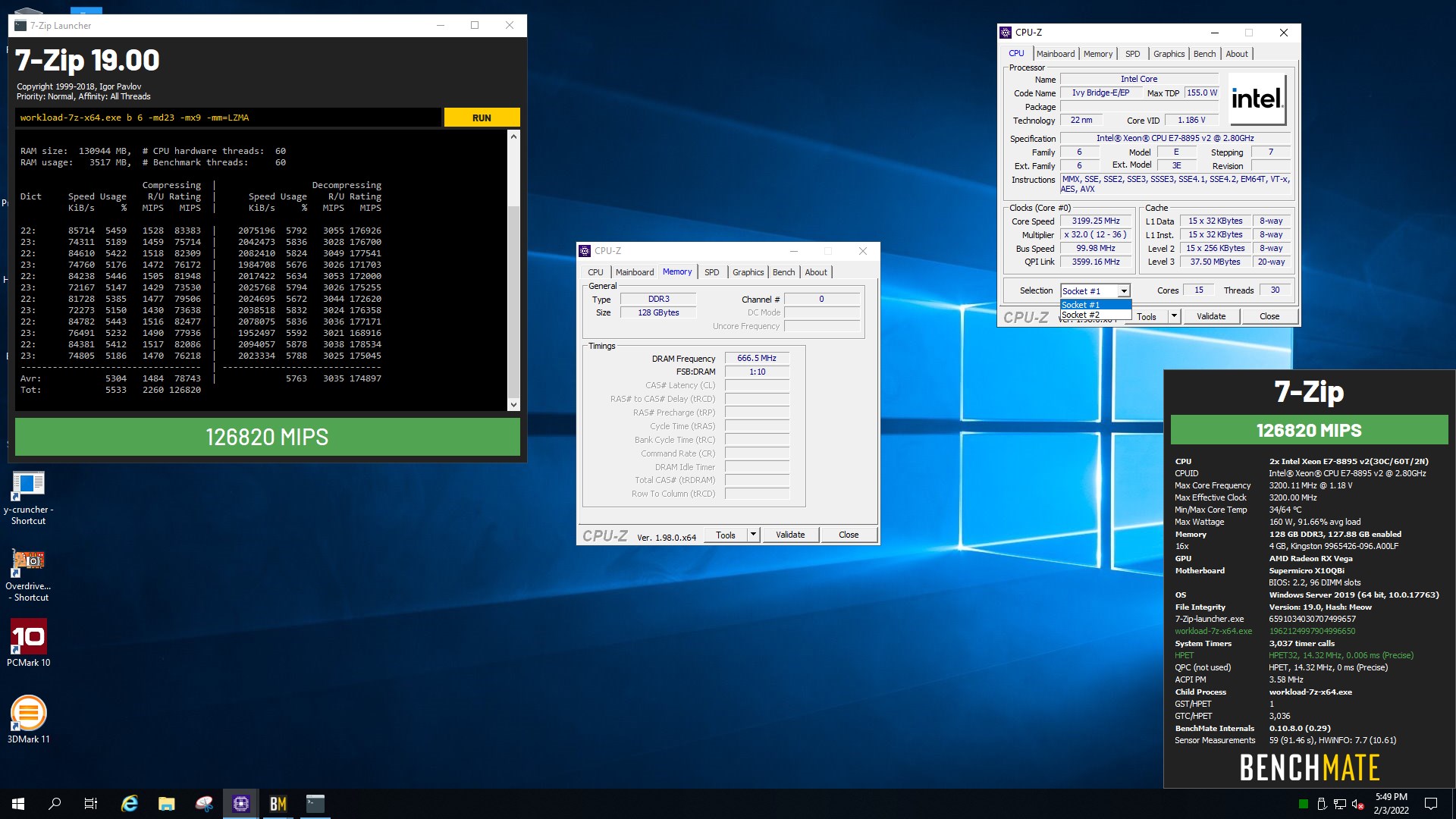Screen dimensions: 1456x819
Task: Click the BenchMate 126820 MIPS result banner
Action: [1309, 430]
